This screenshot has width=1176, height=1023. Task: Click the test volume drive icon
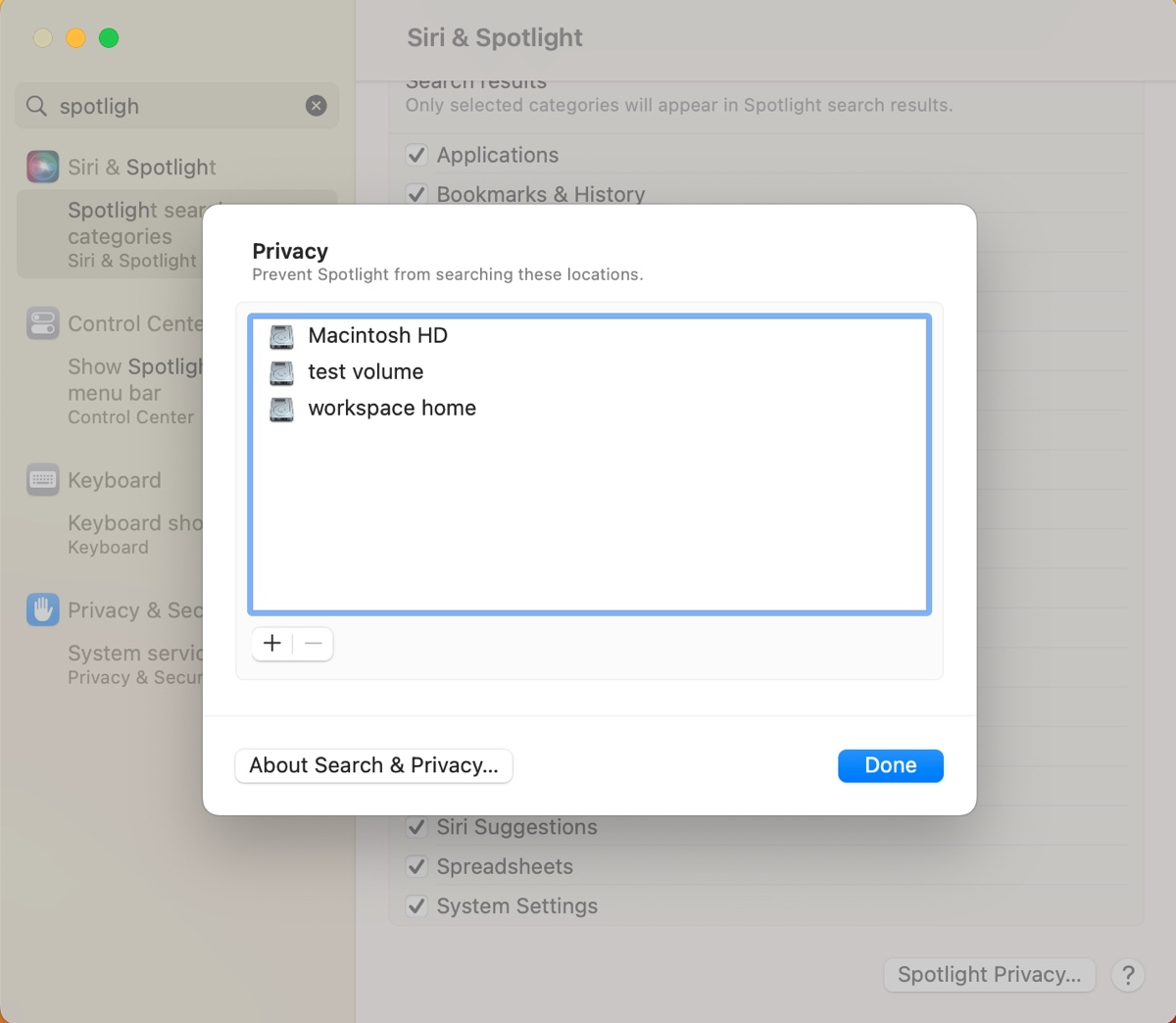pos(281,372)
